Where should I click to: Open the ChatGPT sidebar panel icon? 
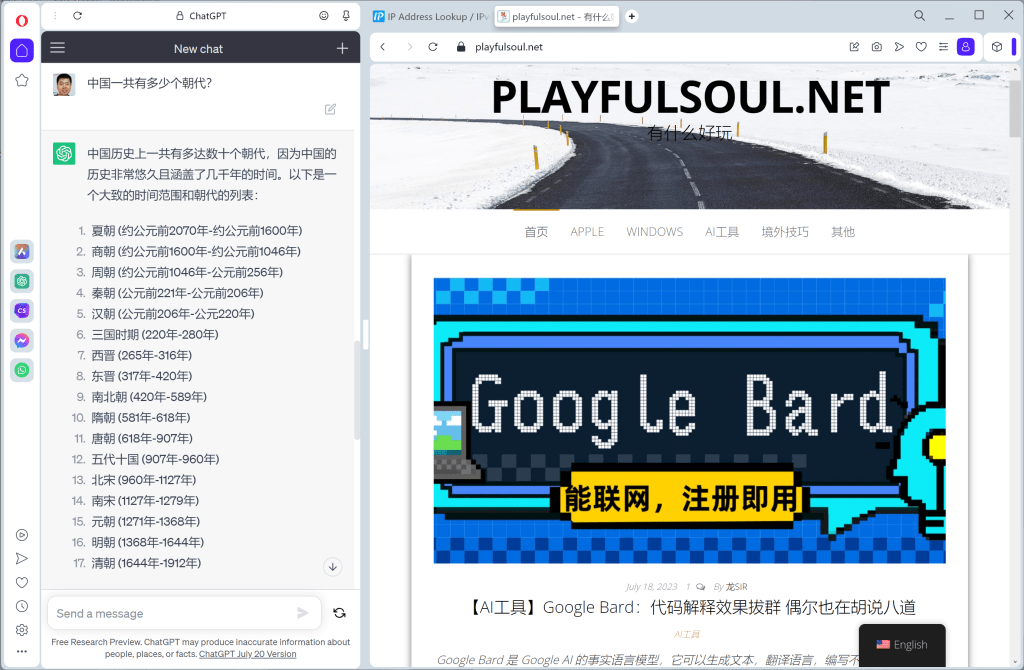point(22,281)
